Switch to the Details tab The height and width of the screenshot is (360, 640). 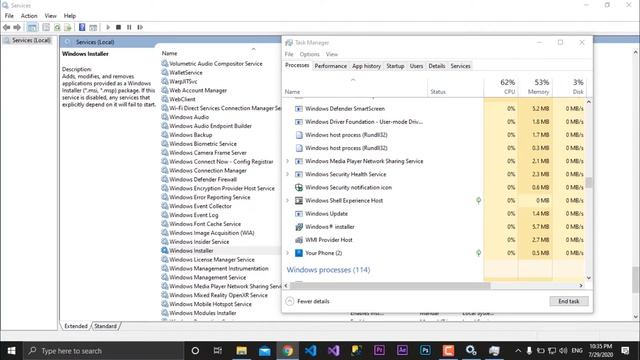(x=437, y=66)
